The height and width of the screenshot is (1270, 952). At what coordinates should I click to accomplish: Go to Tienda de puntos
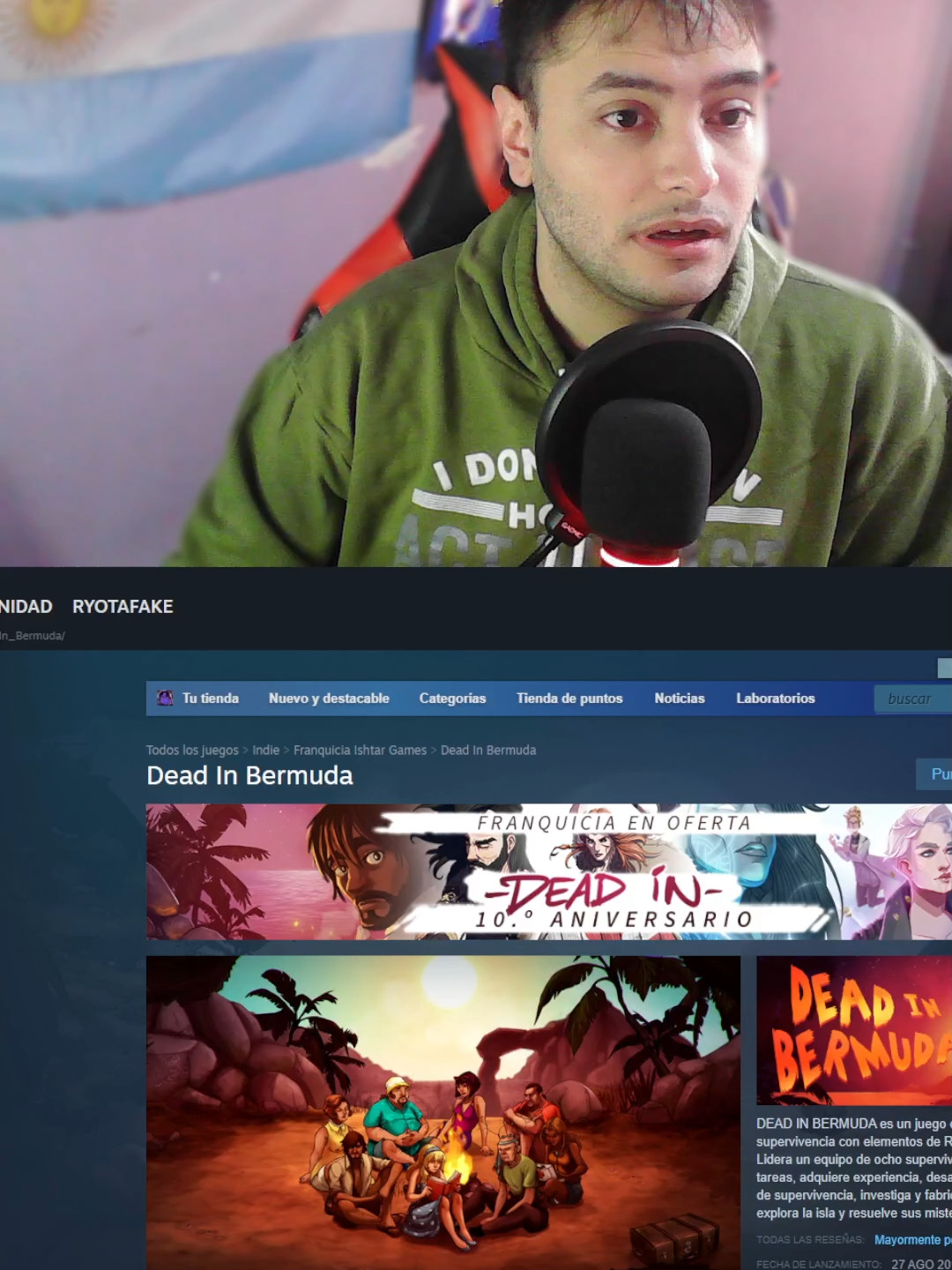[569, 698]
